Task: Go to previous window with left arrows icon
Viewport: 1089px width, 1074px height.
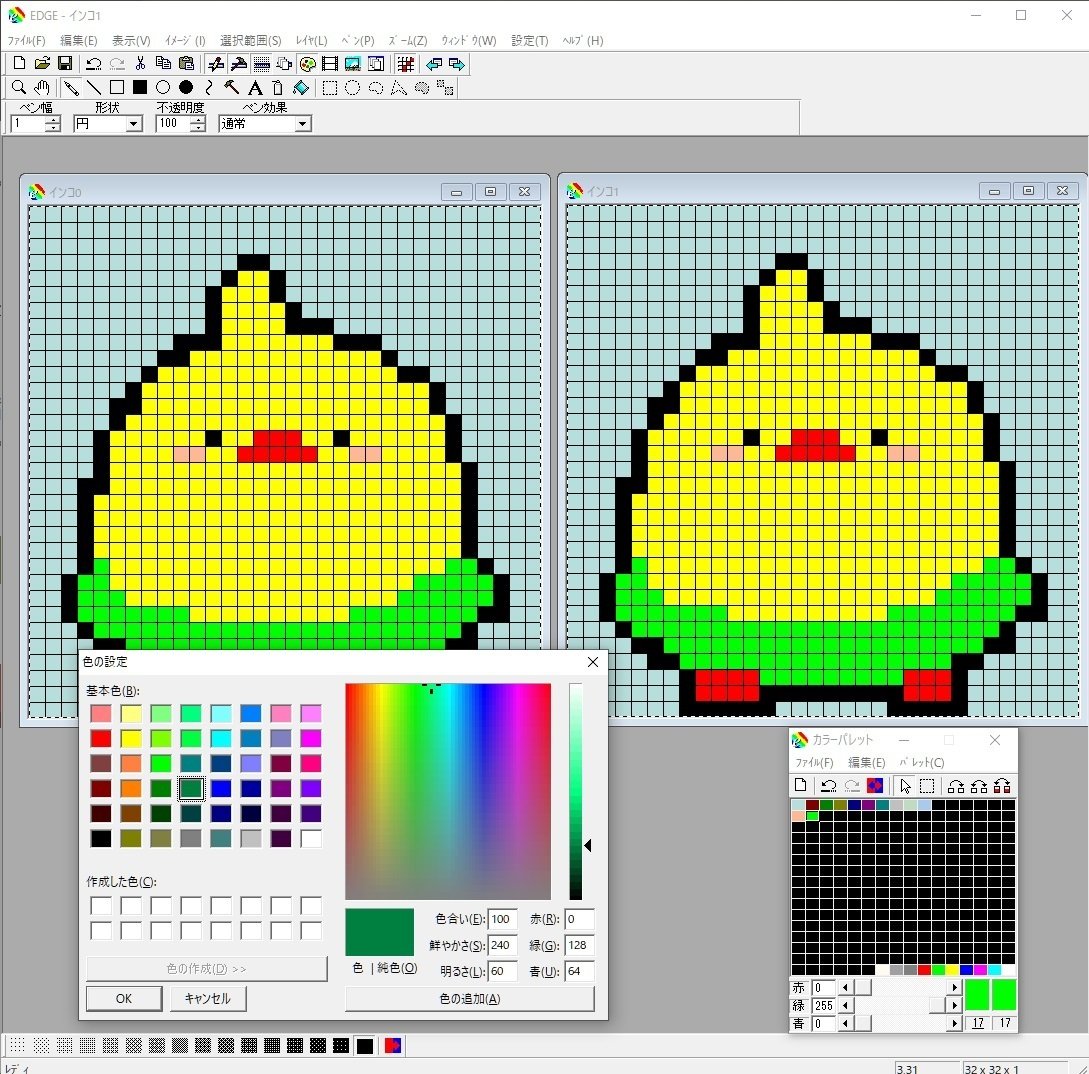Action: click(x=434, y=64)
